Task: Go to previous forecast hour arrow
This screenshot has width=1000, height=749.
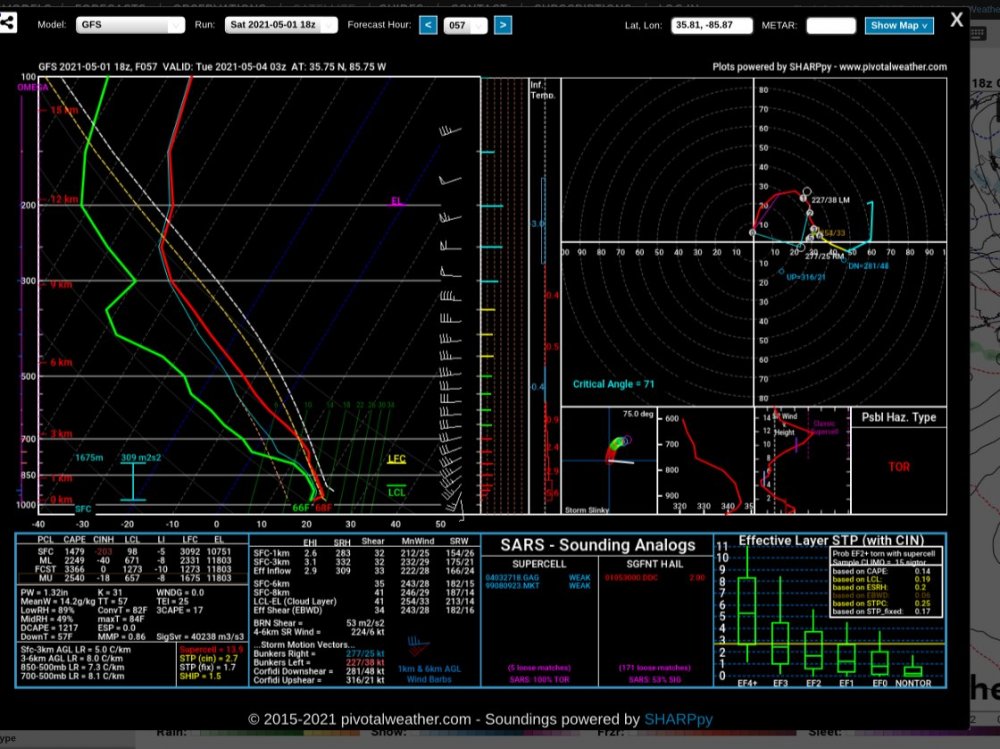Action: coord(428,25)
